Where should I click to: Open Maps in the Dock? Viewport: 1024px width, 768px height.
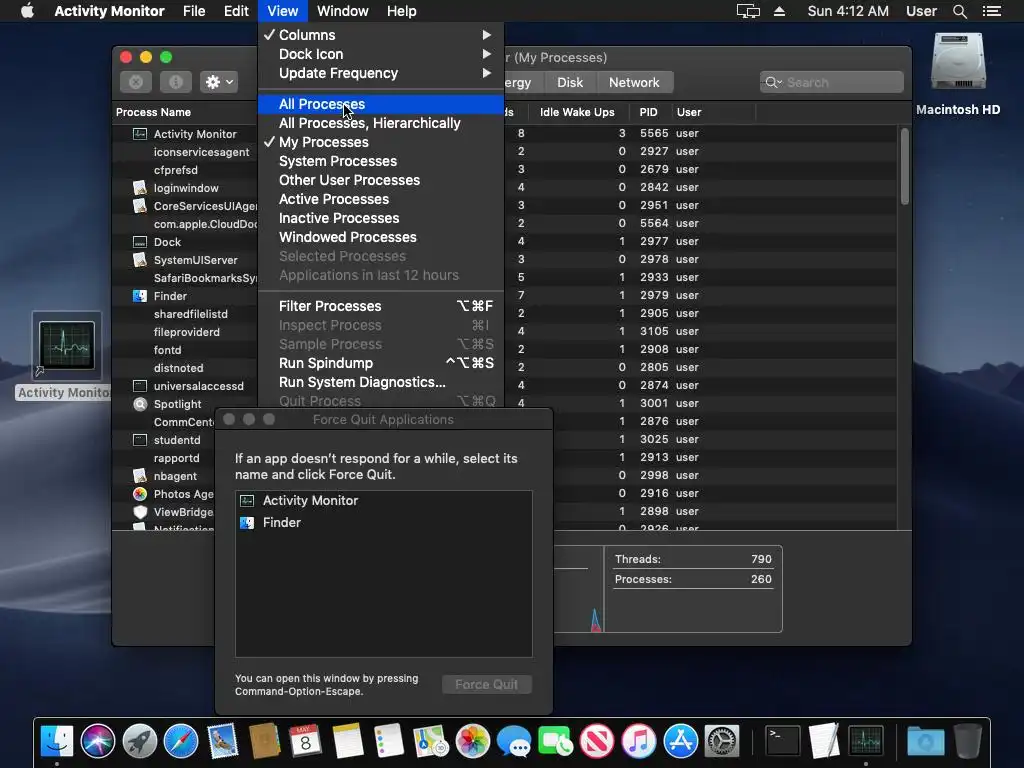430,741
